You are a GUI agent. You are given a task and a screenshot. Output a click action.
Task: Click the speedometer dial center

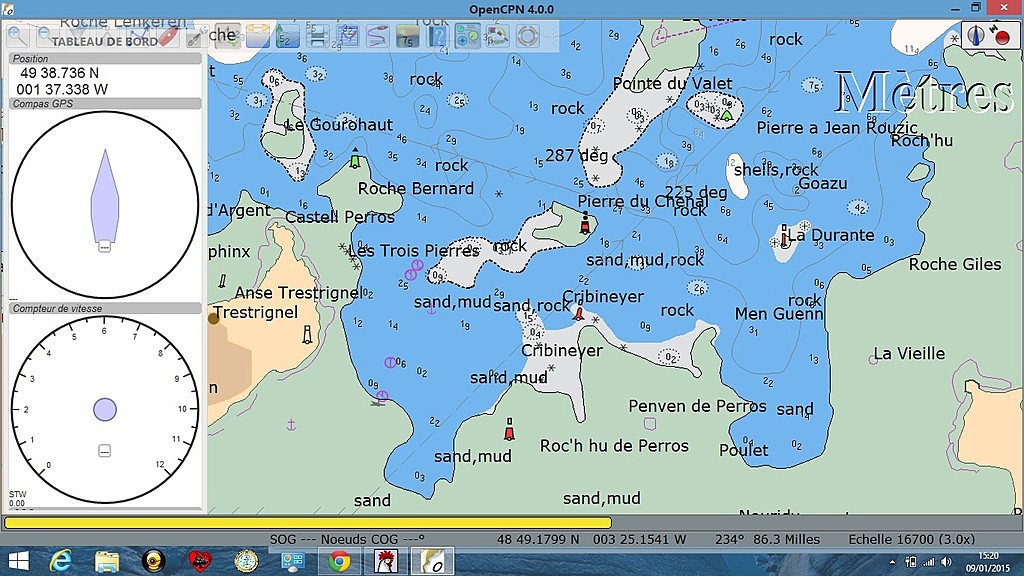tap(104, 409)
